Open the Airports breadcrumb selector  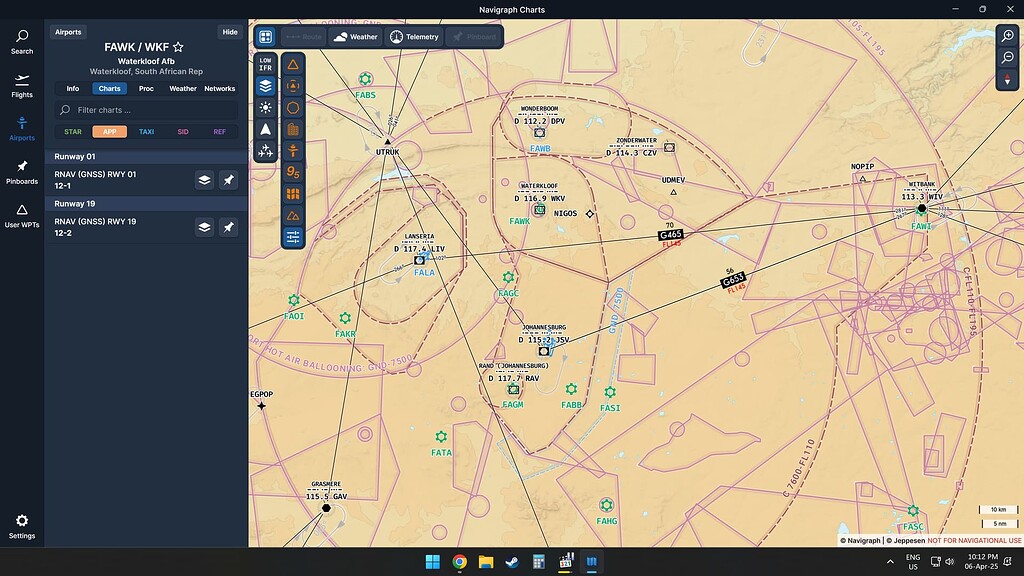(67, 31)
